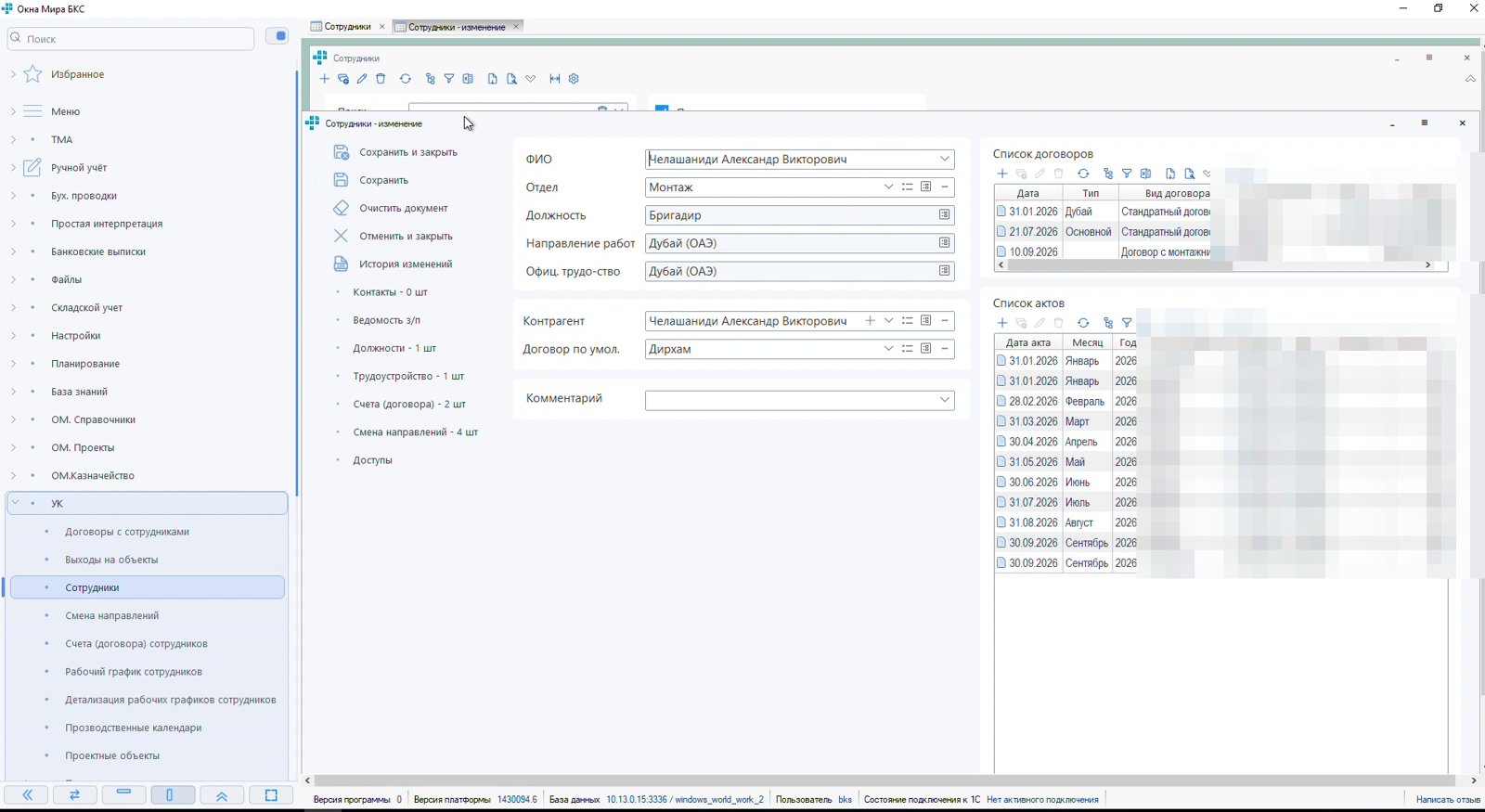
Task: Refresh the Список договоров table
Action: (x=1083, y=174)
